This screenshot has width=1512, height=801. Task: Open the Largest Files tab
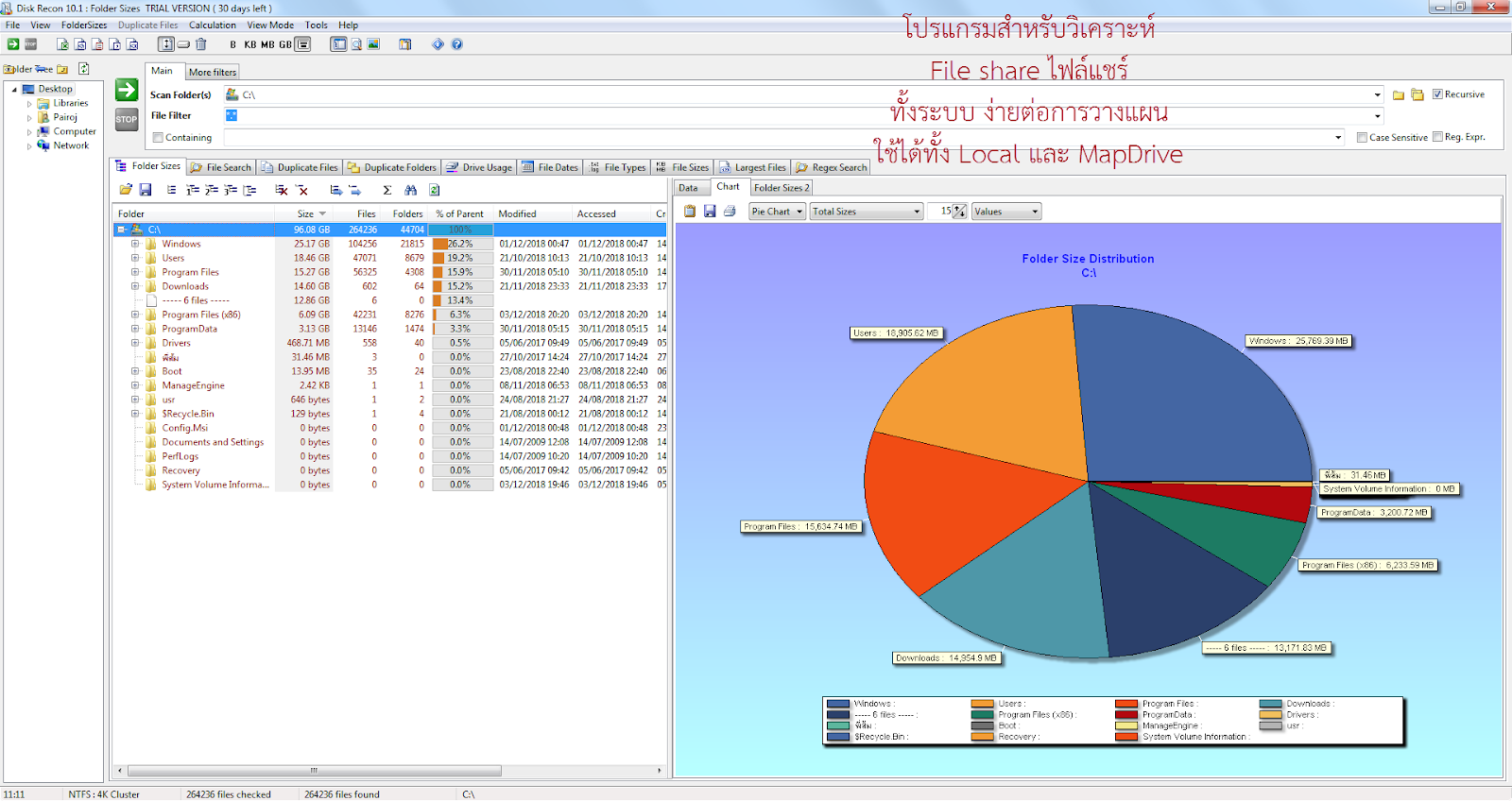[x=752, y=167]
